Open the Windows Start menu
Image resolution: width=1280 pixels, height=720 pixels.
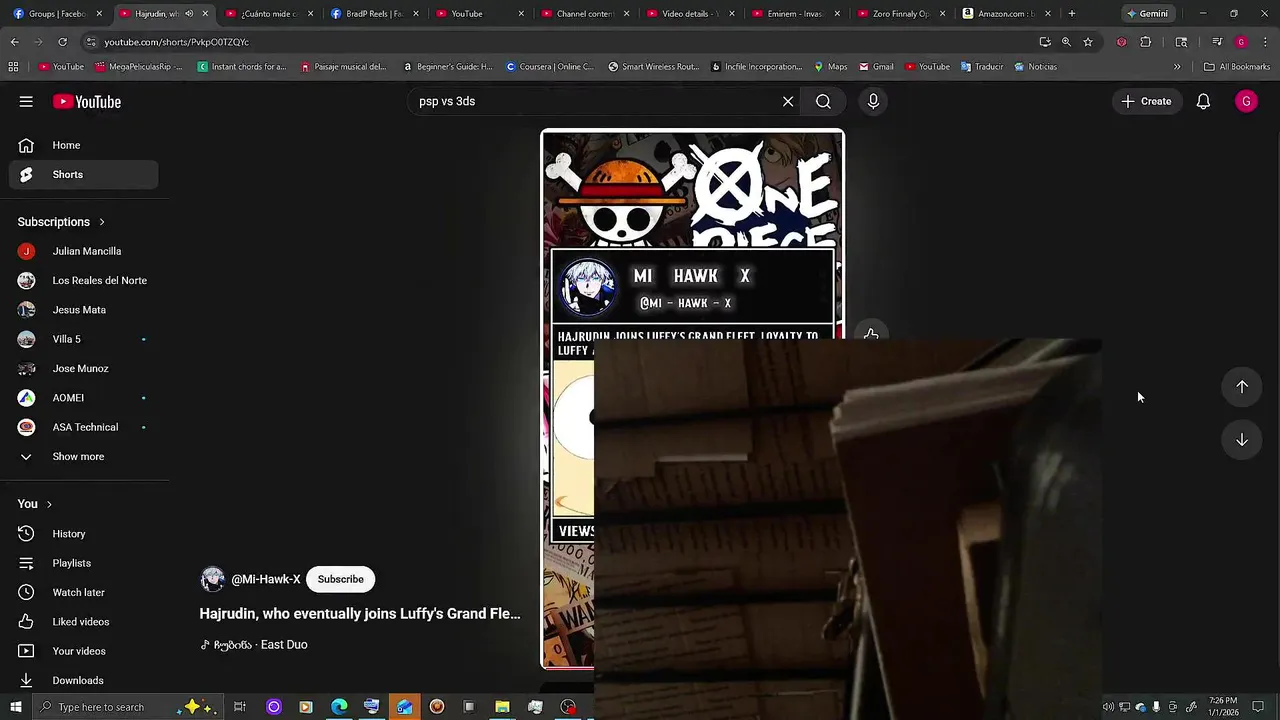15,707
